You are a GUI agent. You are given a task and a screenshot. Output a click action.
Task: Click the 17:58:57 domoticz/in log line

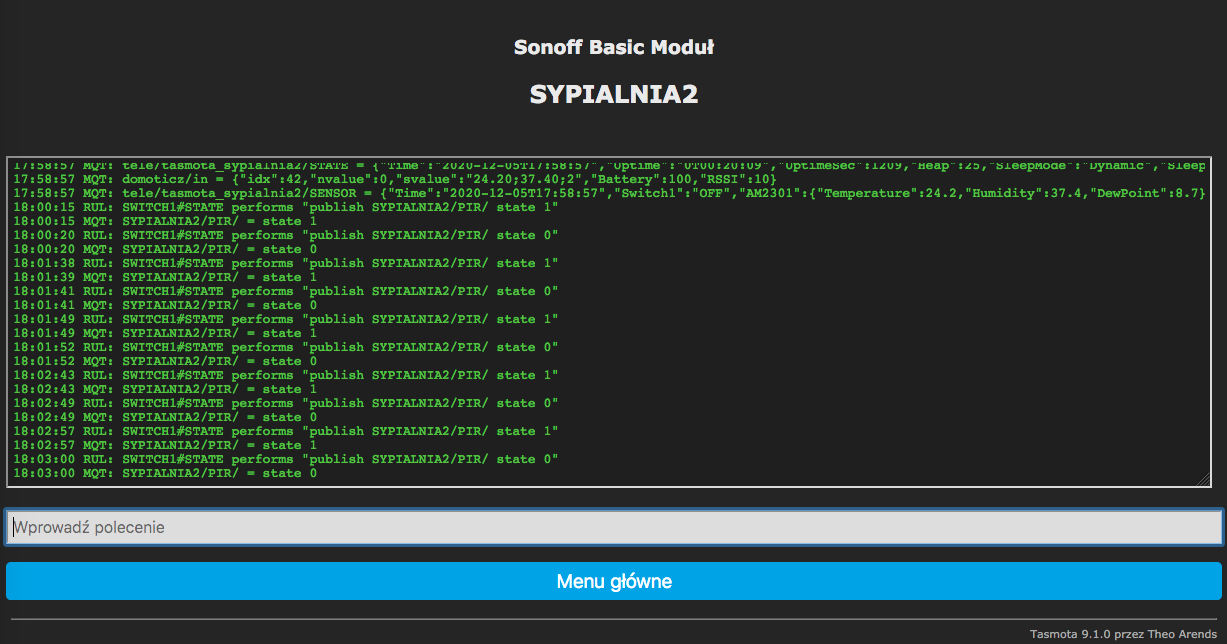pyautogui.click(x=394, y=179)
